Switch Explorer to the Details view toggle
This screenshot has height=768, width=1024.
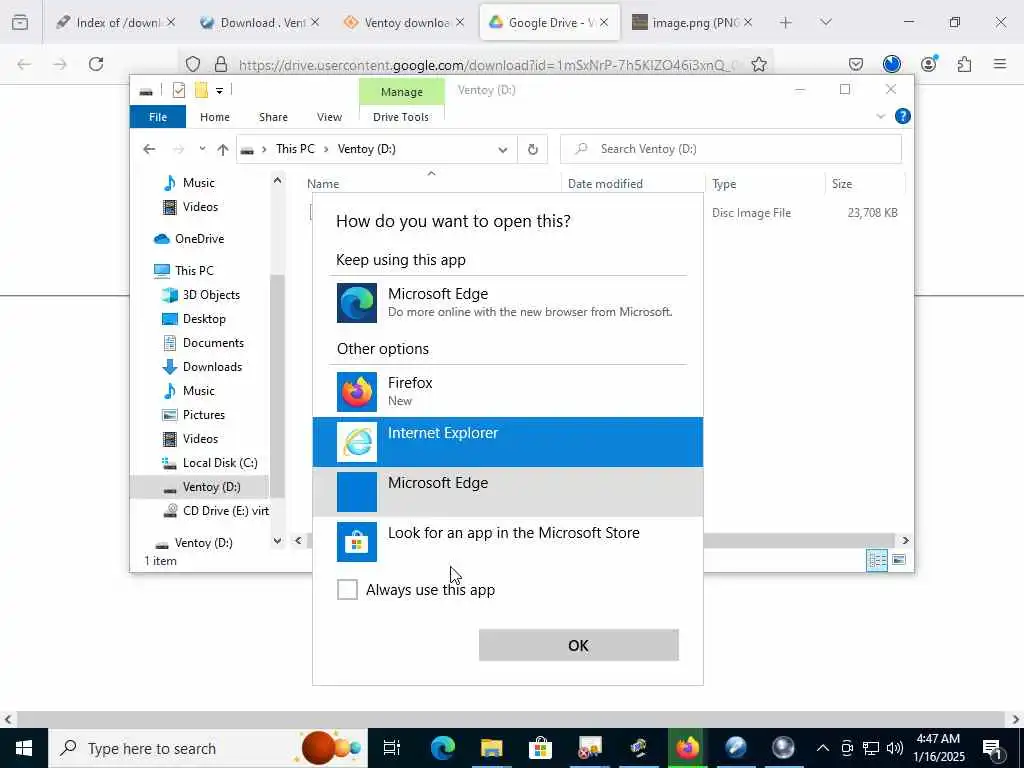pyautogui.click(x=877, y=560)
